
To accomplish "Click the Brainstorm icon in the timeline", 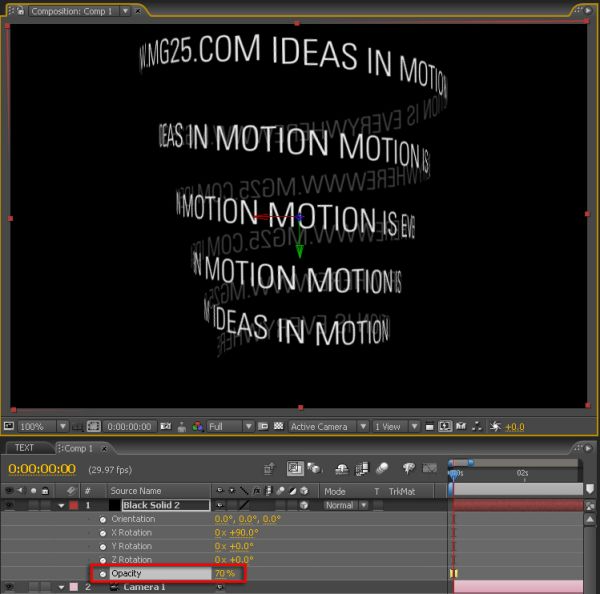I will tap(409, 468).
